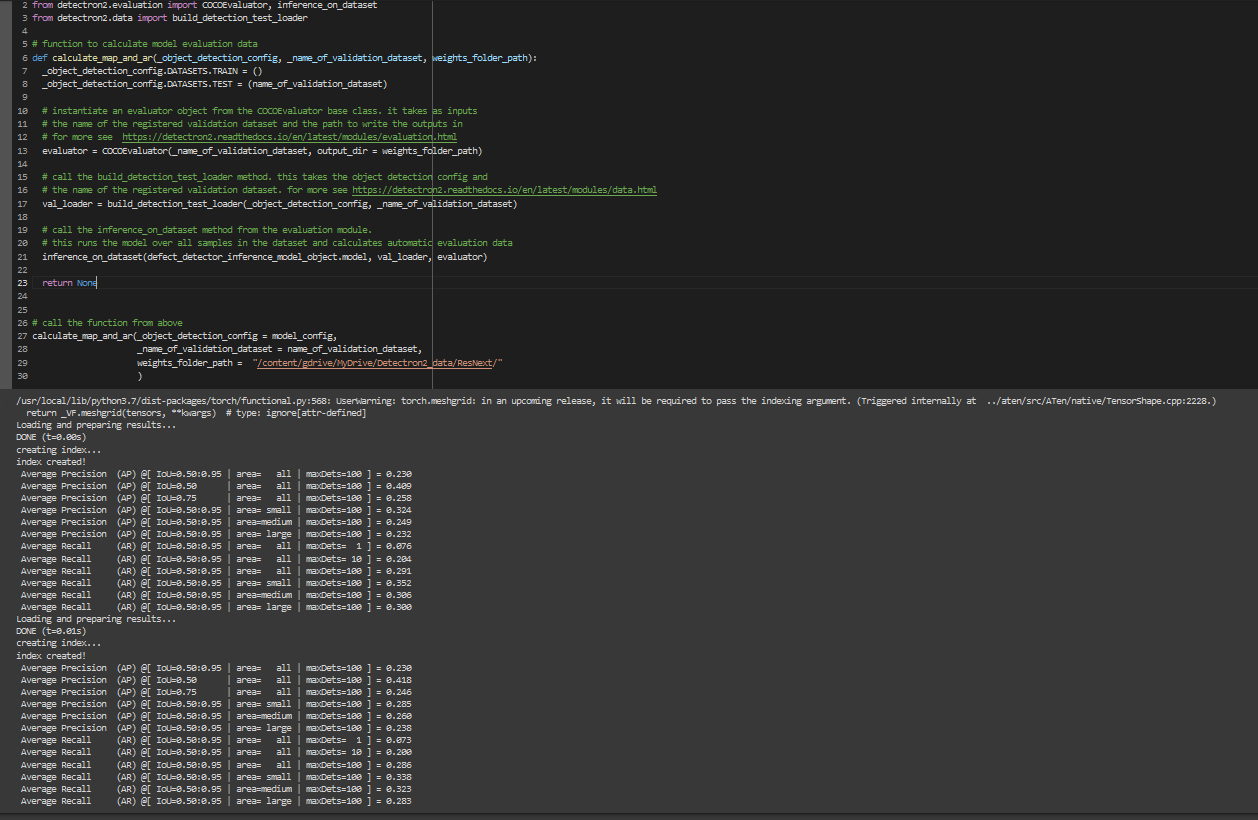Click the Average Recall value 0.352
This screenshot has width=1258, height=820.
pyautogui.click(x=398, y=583)
